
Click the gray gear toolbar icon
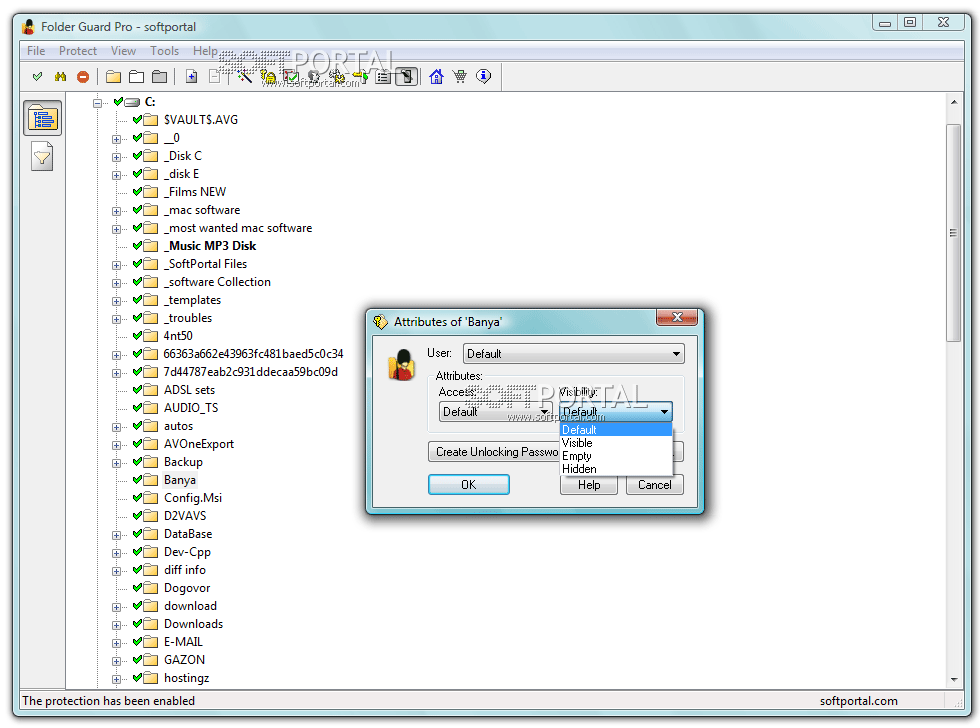[314, 77]
